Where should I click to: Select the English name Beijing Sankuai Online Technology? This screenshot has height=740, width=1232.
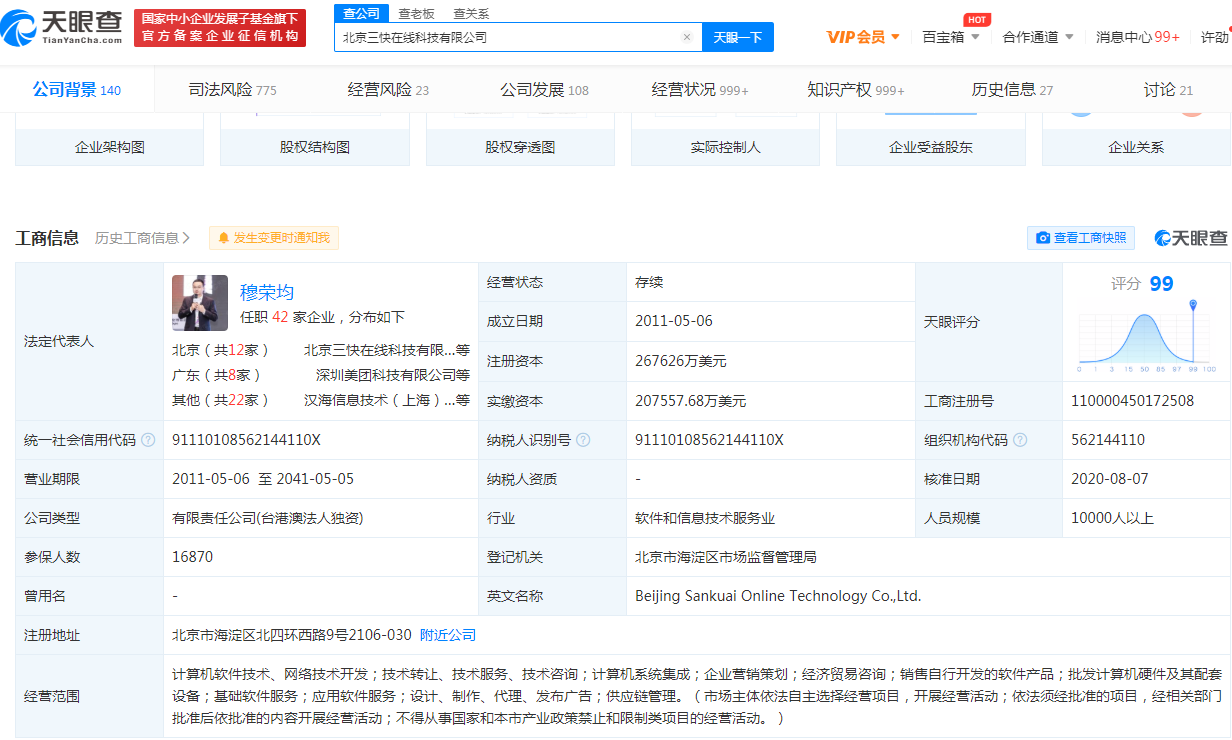click(778, 596)
